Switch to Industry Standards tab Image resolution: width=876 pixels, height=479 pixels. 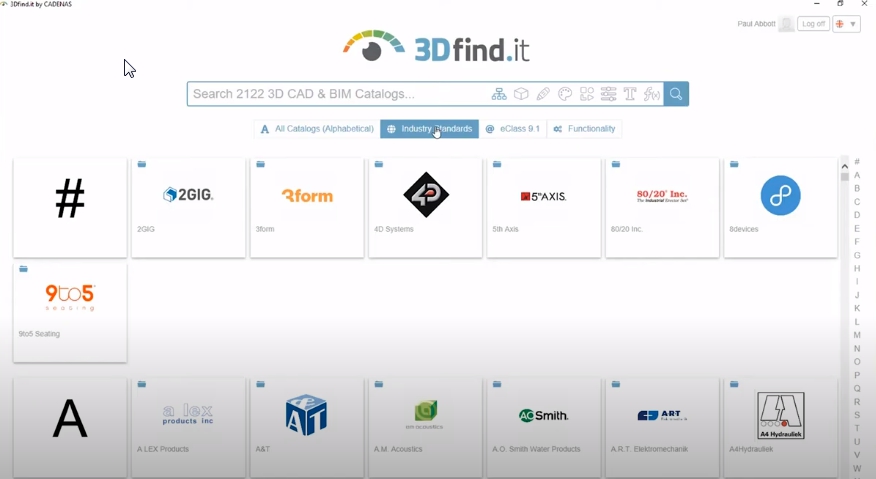pos(429,129)
